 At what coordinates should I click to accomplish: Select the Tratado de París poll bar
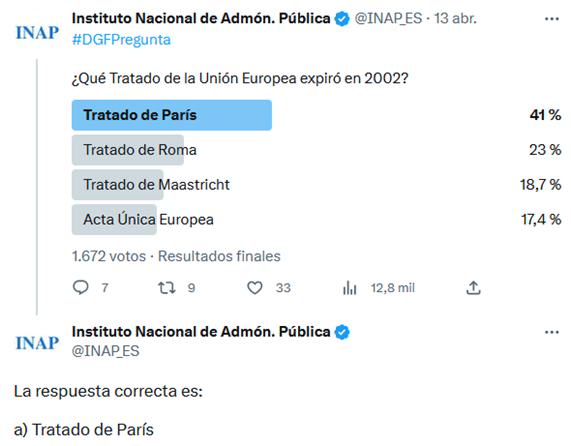pyautogui.click(x=172, y=115)
